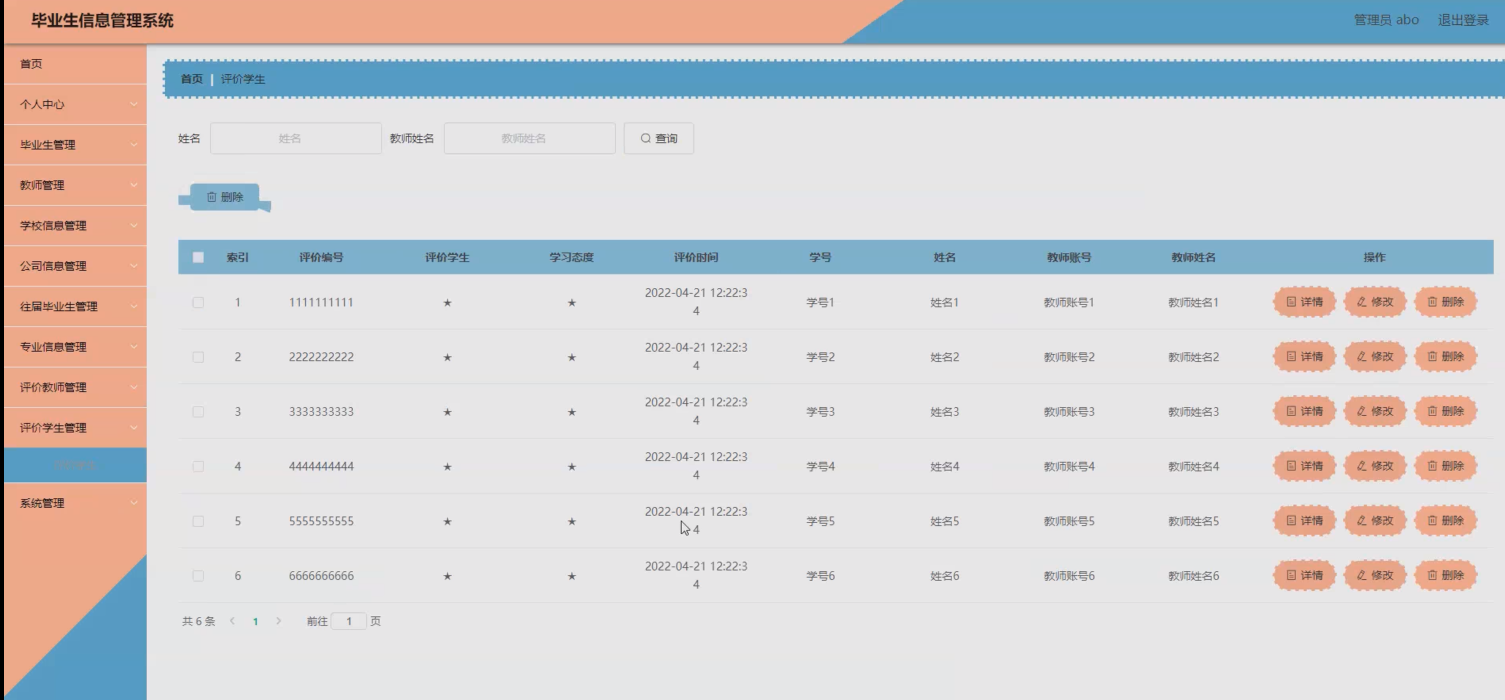Click cell 3333333333 in the table
Viewport: 1505px width, 700px height.
[x=321, y=411]
